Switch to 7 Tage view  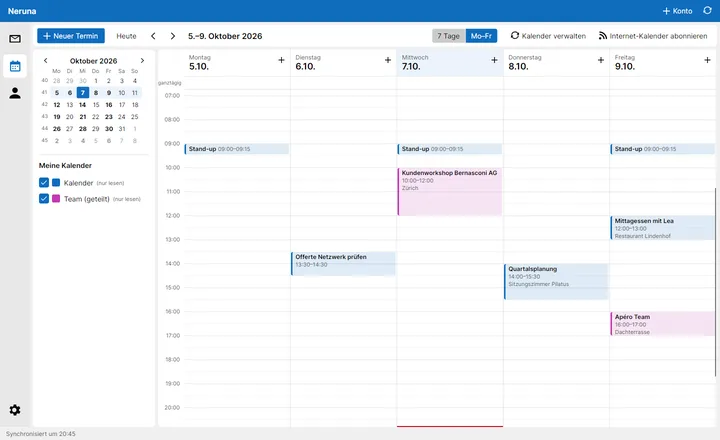pyautogui.click(x=449, y=36)
